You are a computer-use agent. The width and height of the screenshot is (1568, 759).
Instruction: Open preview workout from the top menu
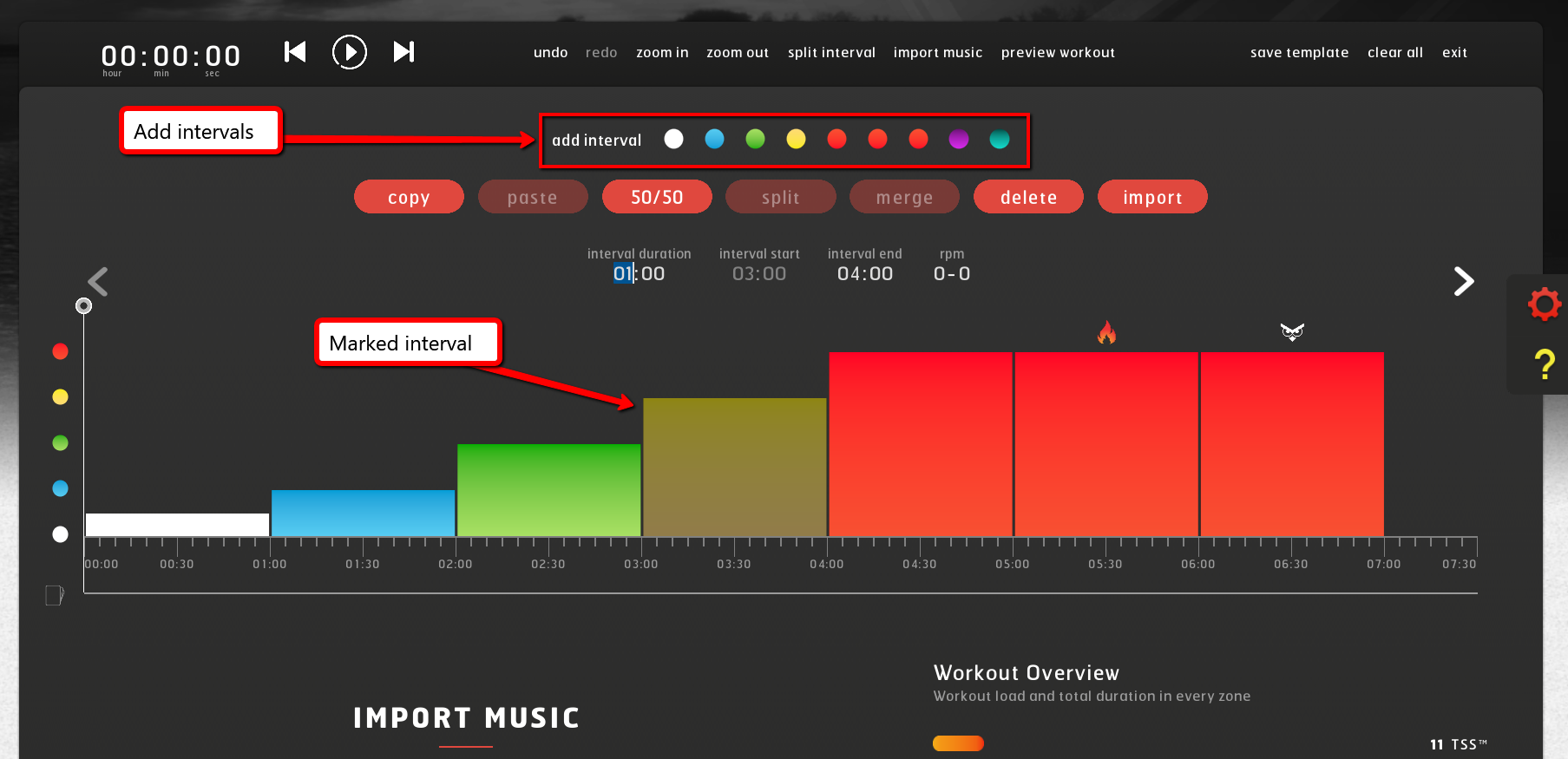(1057, 53)
